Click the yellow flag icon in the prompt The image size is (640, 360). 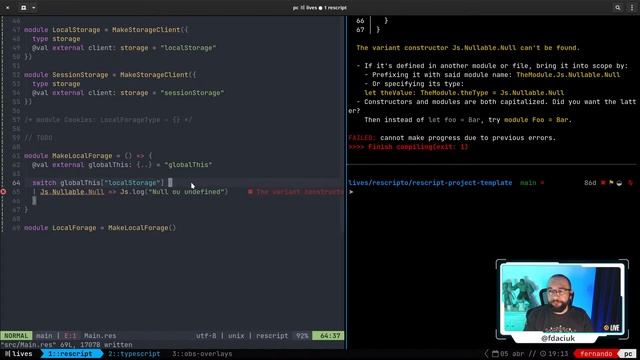(x=611, y=182)
